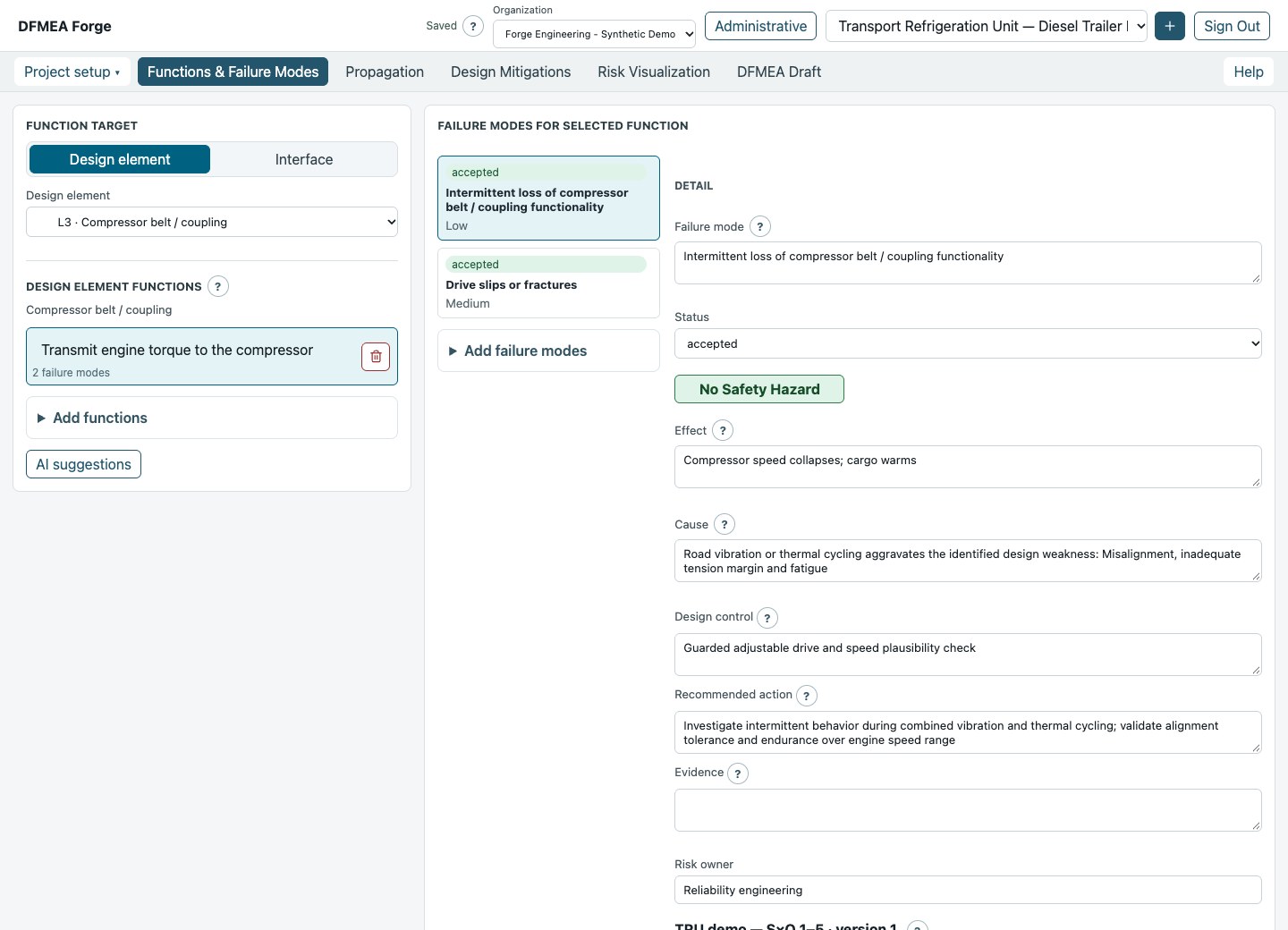The height and width of the screenshot is (930, 1288).
Task: Show help for the Cause field
Action: pos(724,524)
